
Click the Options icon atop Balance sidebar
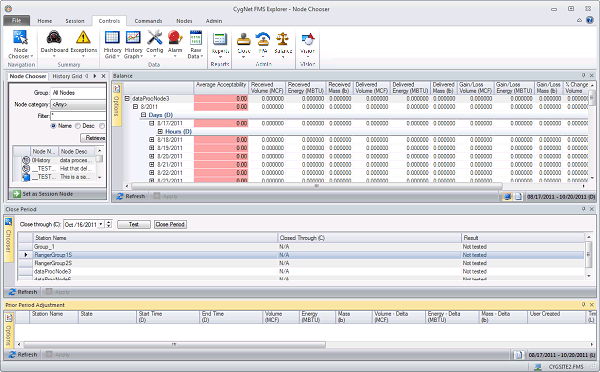click(117, 89)
